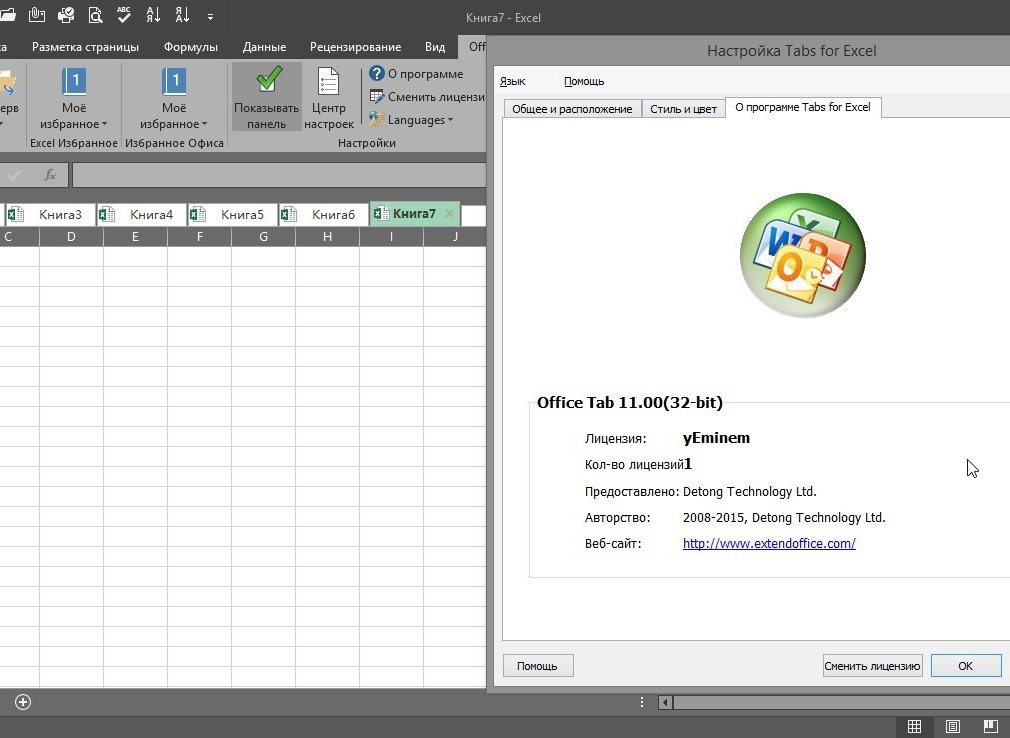Click the fx insert function icon
Screen dimensions: 1010x738
pyautogui.click(x=50, y=175)
